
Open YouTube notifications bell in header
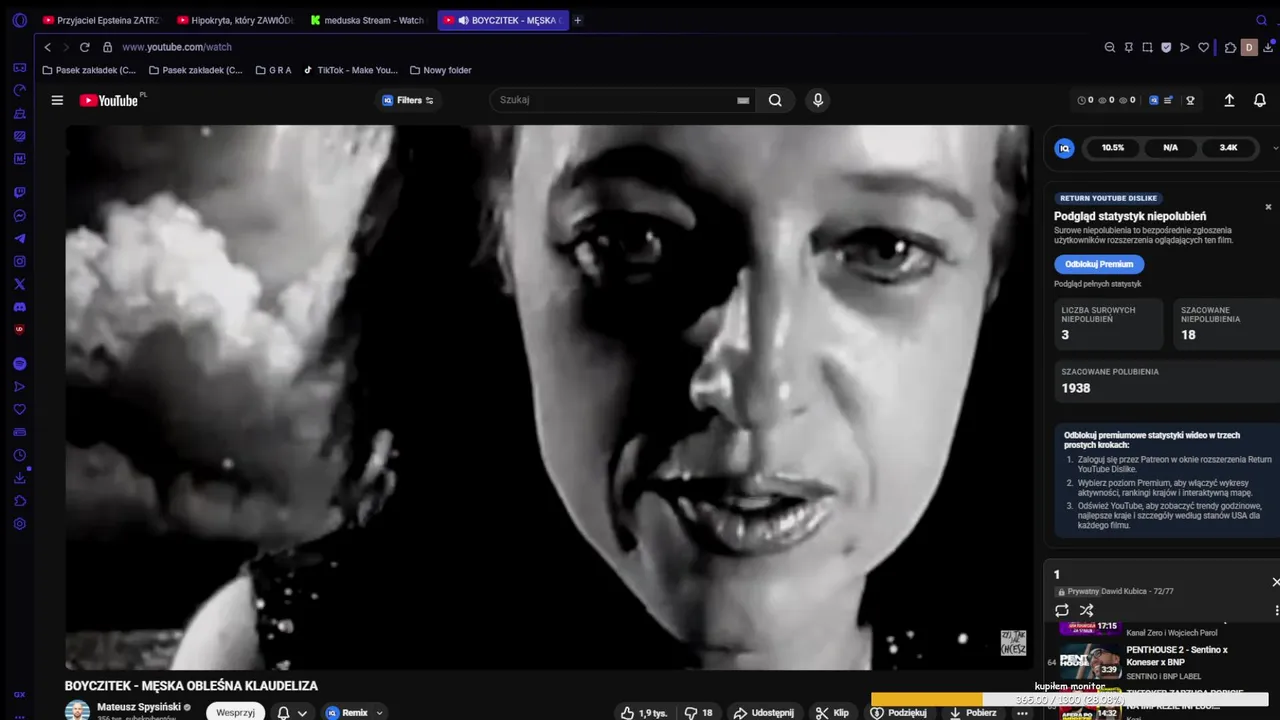coord(1260,100)
